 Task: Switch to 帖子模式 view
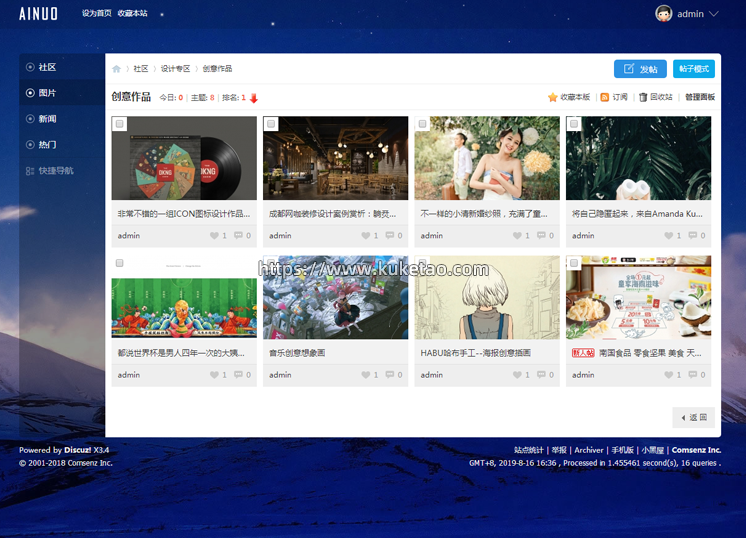694,69
